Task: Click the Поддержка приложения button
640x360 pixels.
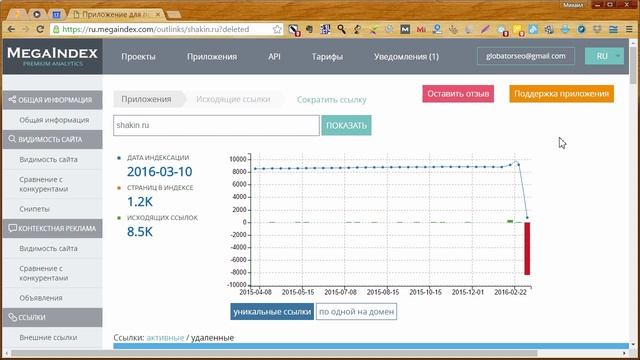Action: click(561, 94)
